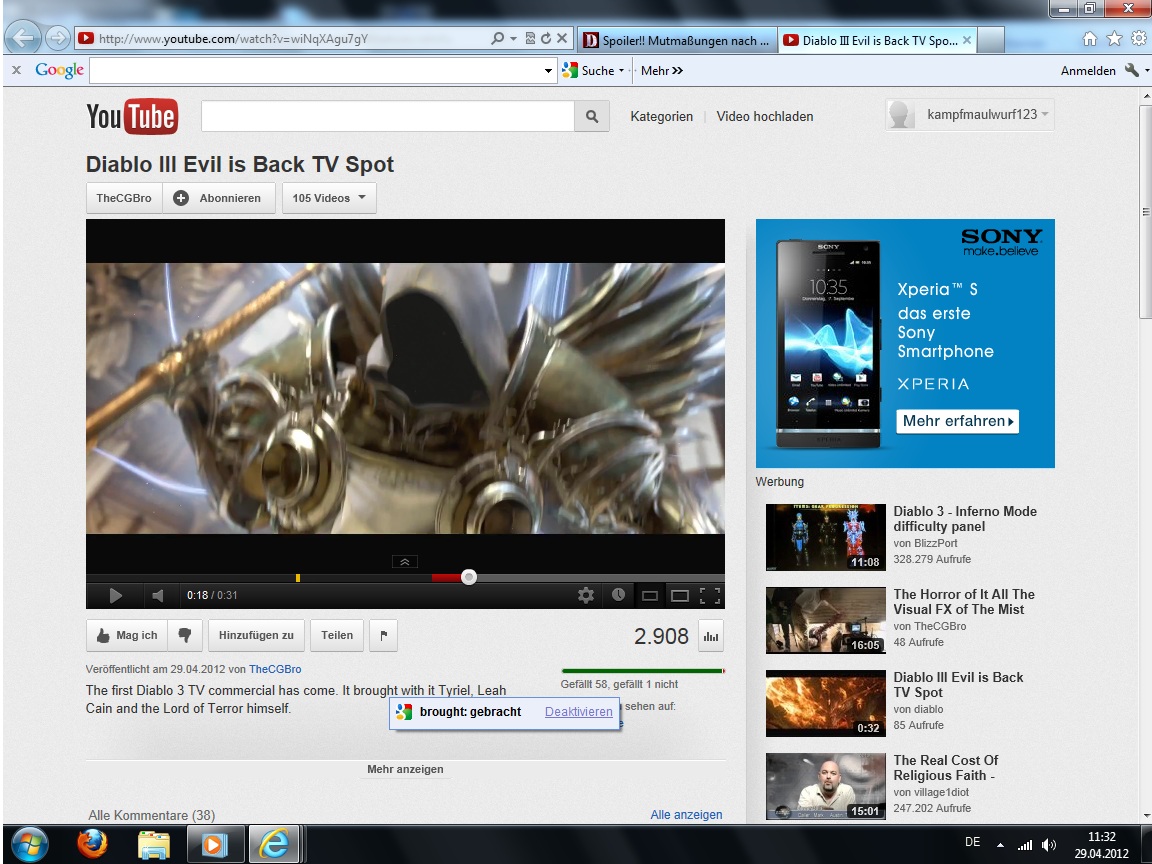The height and width of the screenshot is (864, 1152).
Task: Open video quality settings gear
Action: 586,595
